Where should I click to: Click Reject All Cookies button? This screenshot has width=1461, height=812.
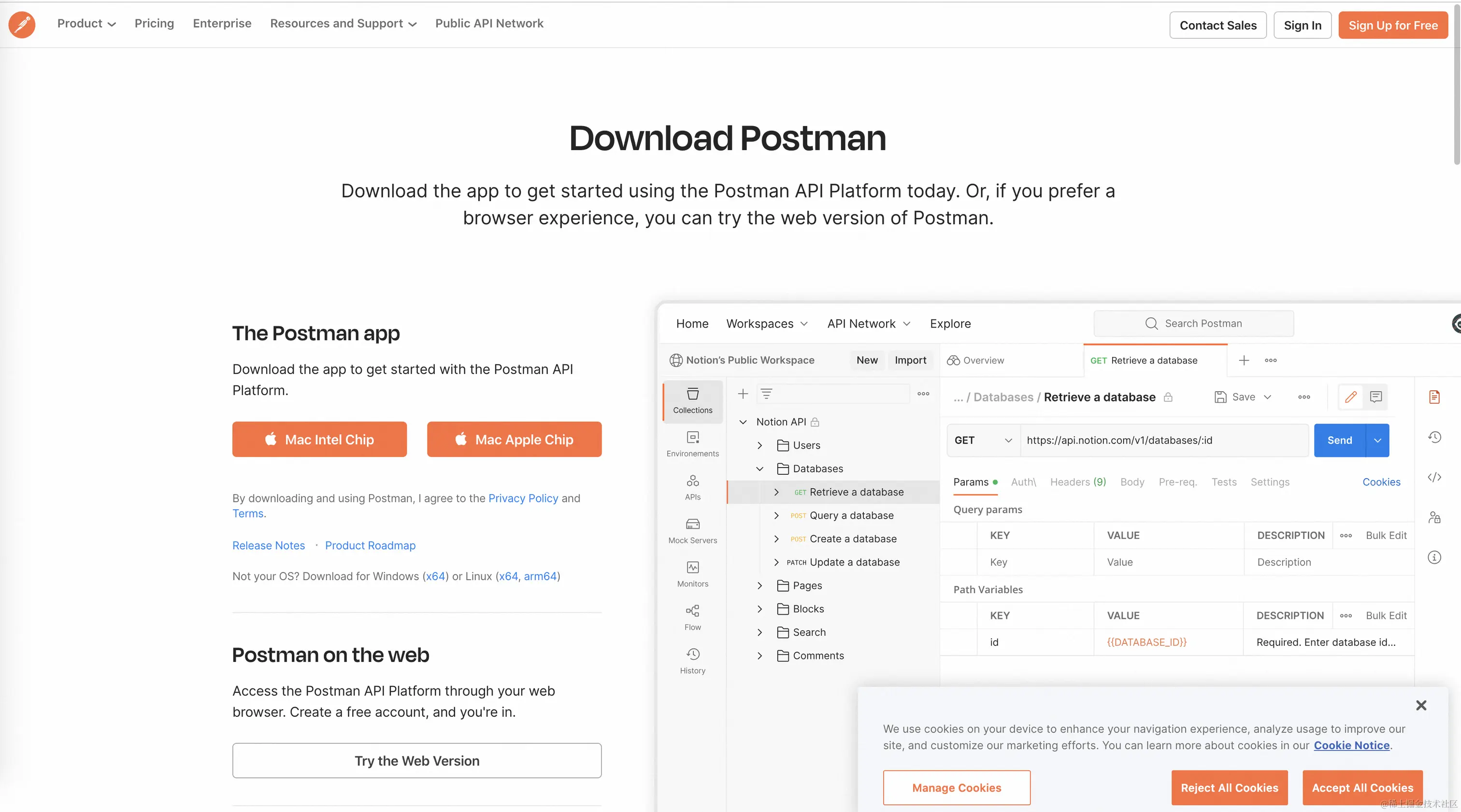tap(1229, 788)
